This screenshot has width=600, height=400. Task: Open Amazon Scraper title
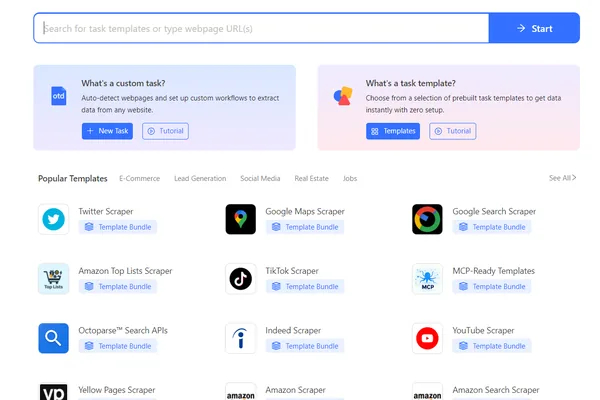295,390
